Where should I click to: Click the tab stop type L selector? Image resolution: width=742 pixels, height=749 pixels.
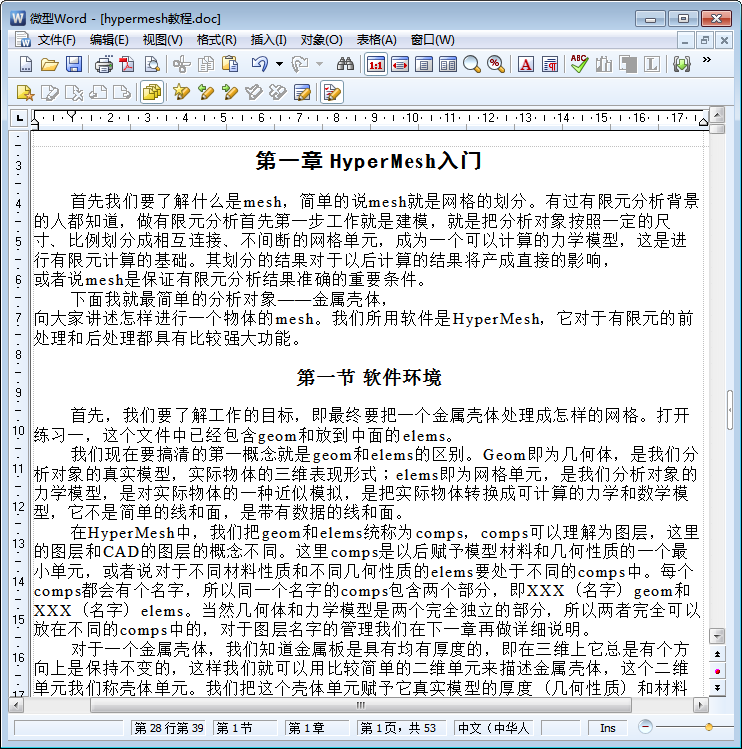(19, 118)
